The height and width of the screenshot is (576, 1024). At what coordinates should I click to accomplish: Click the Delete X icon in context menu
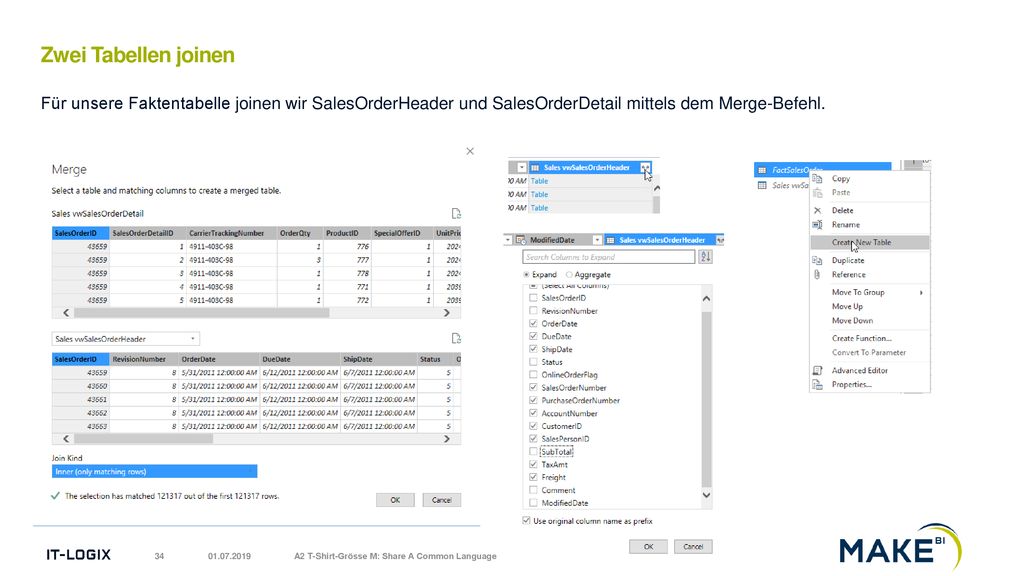point(817,210)
